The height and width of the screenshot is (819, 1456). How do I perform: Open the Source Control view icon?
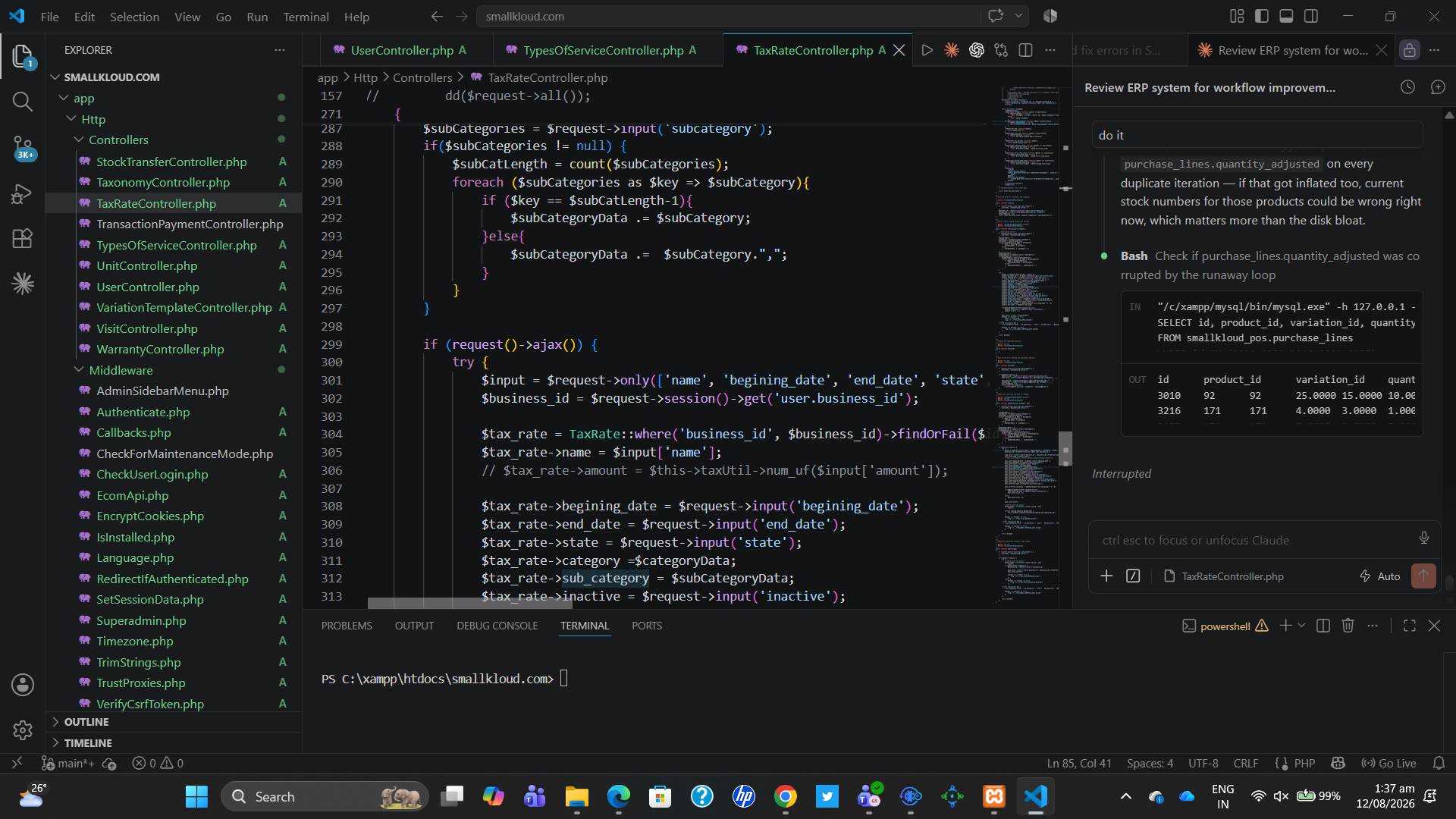[x=23, y=147]
